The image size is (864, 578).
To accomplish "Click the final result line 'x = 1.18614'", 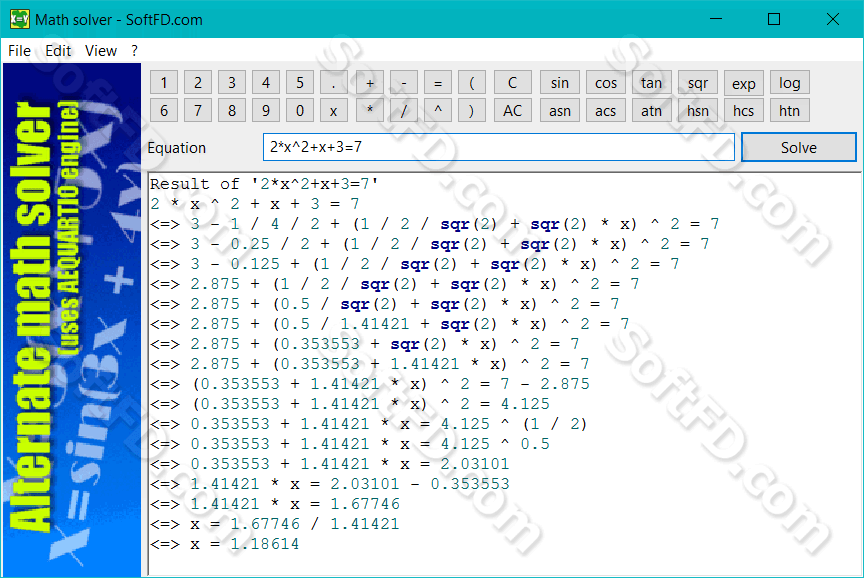I will click(225, 544).
